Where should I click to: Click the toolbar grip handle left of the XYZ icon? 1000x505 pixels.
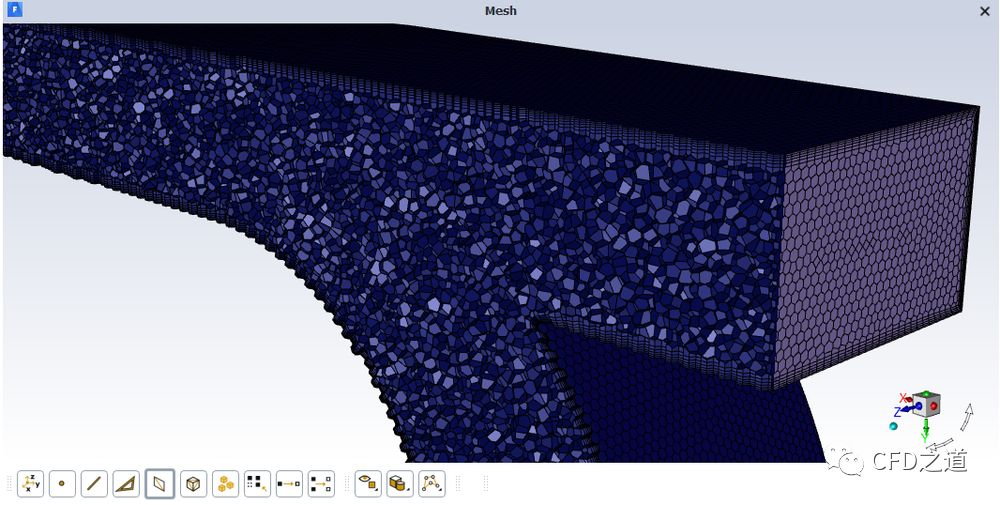coord(9,484)
